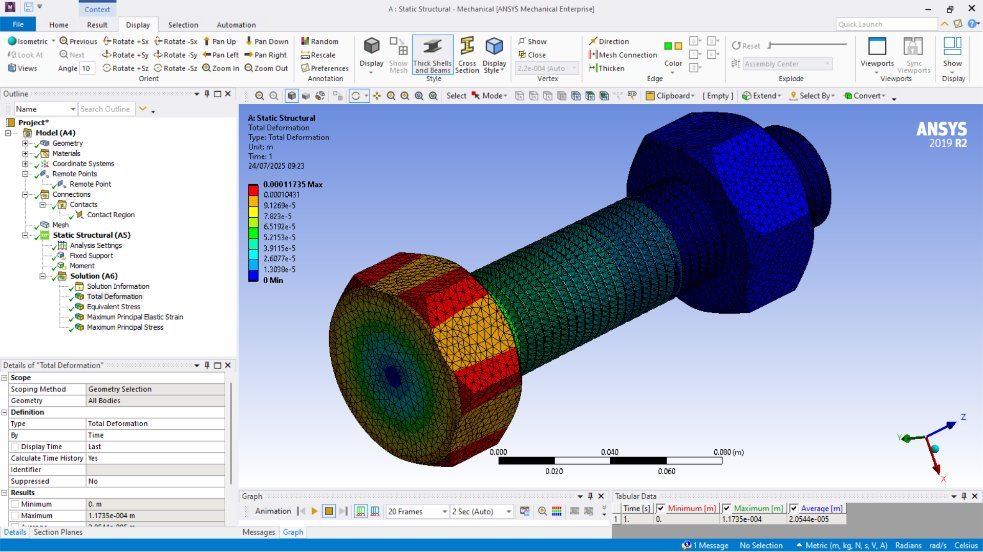
Task: Check the Minimum result checkbox in Details
Action: (x=14, y=504)
